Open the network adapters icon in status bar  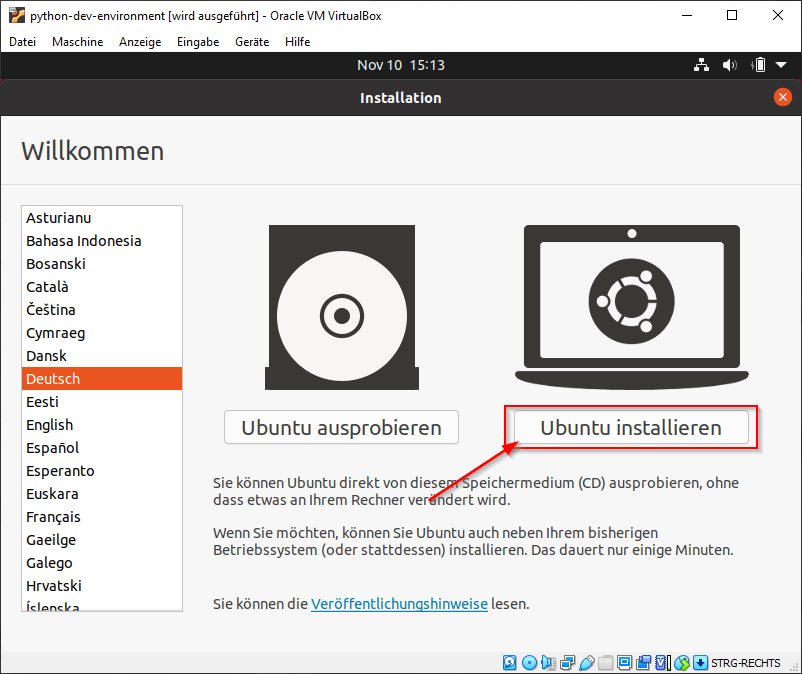pos(567,662)
